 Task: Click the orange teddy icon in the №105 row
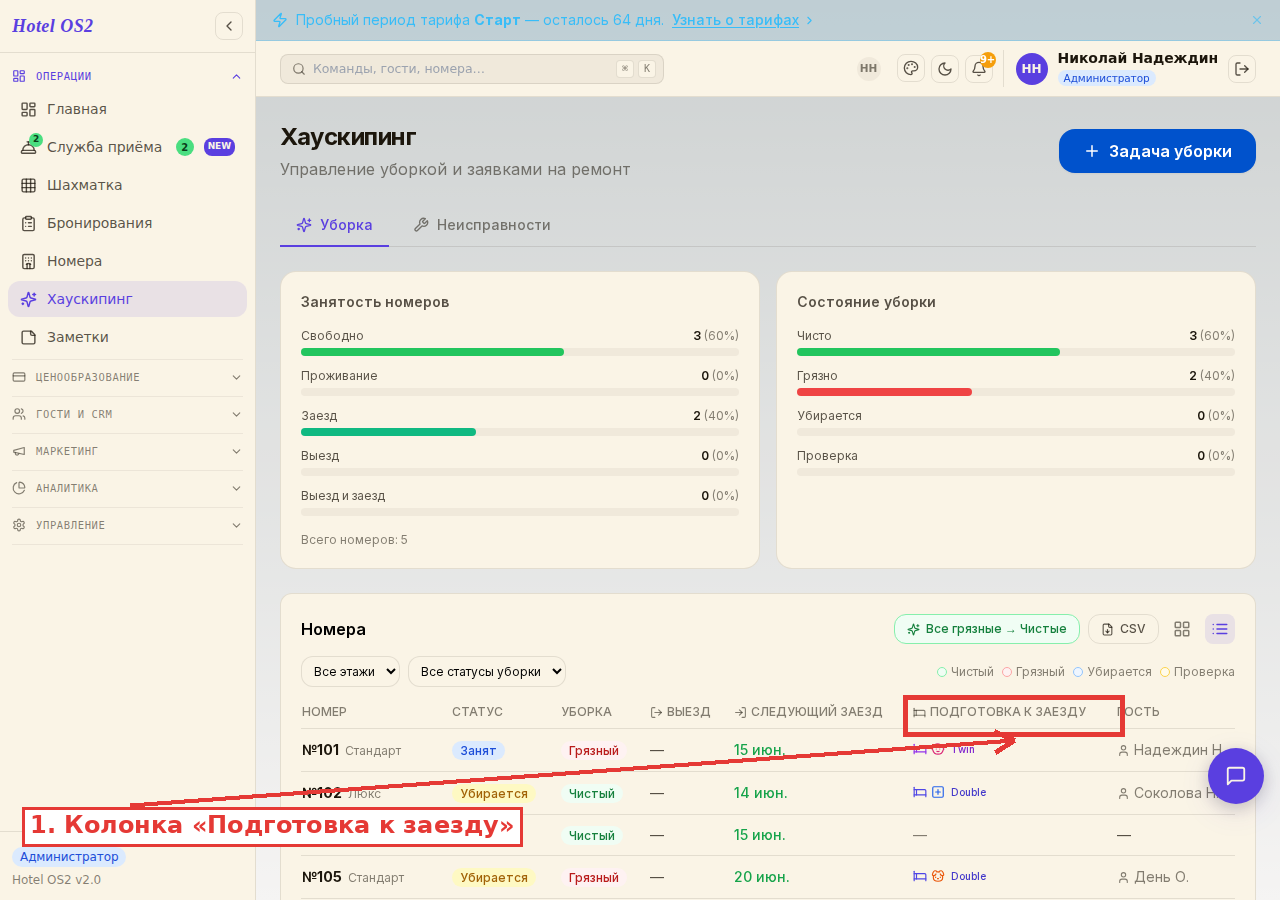pos(938,876)
